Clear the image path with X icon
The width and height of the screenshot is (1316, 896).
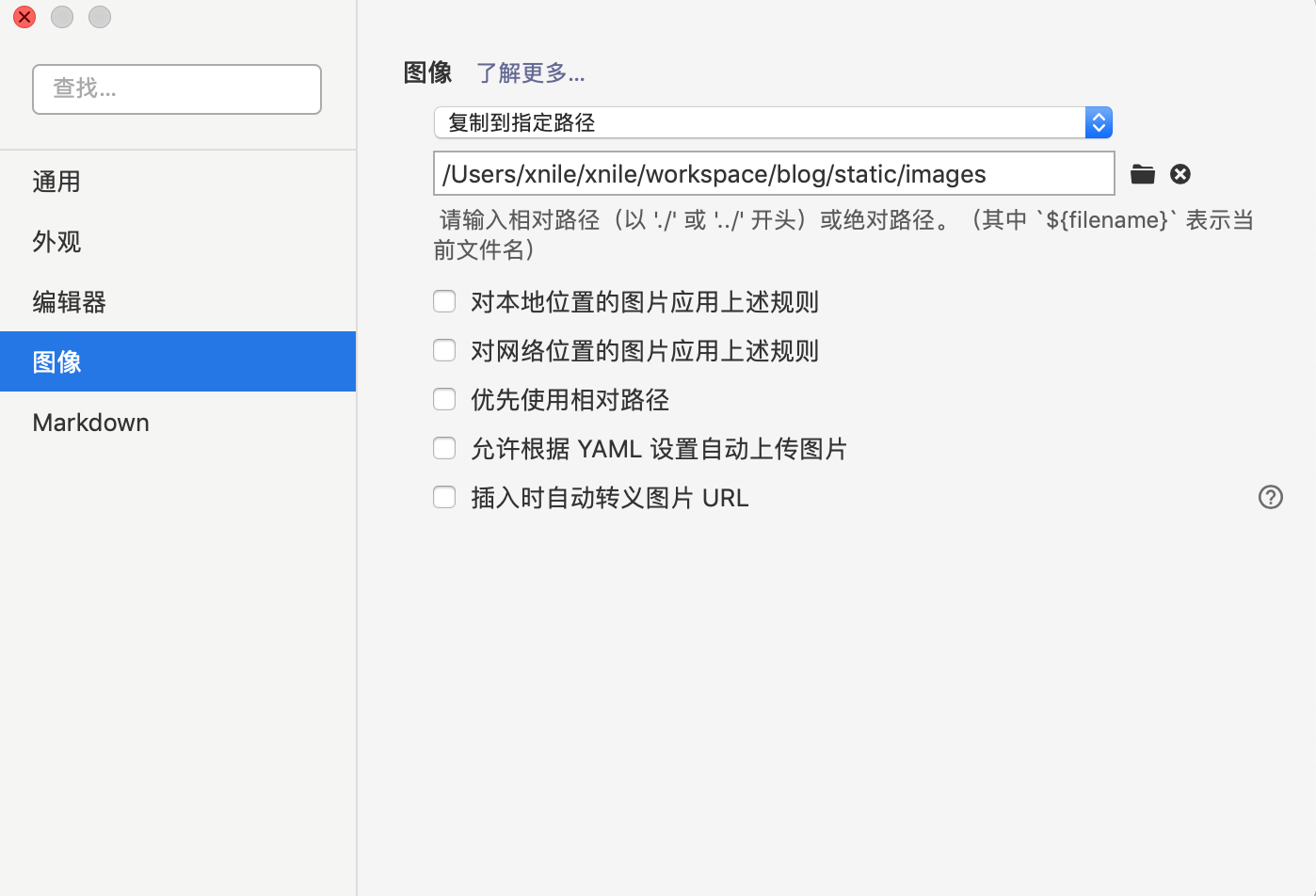click(x=1180, y=174)
